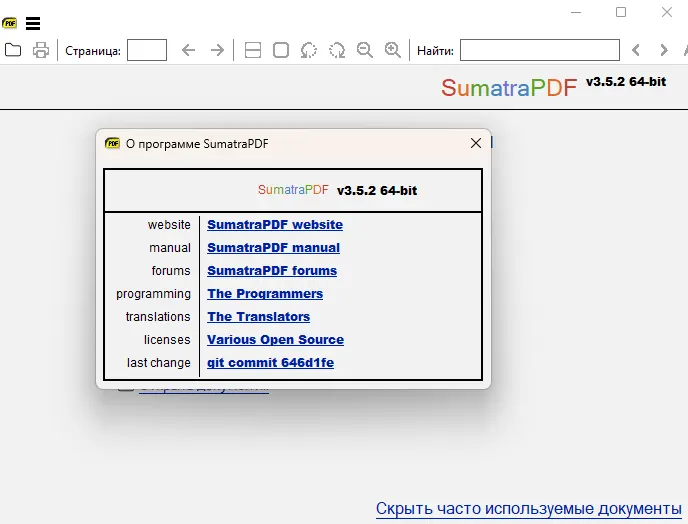Go to previous page arrow
Viewport: 688px width, 524px height.
point(188,50)
